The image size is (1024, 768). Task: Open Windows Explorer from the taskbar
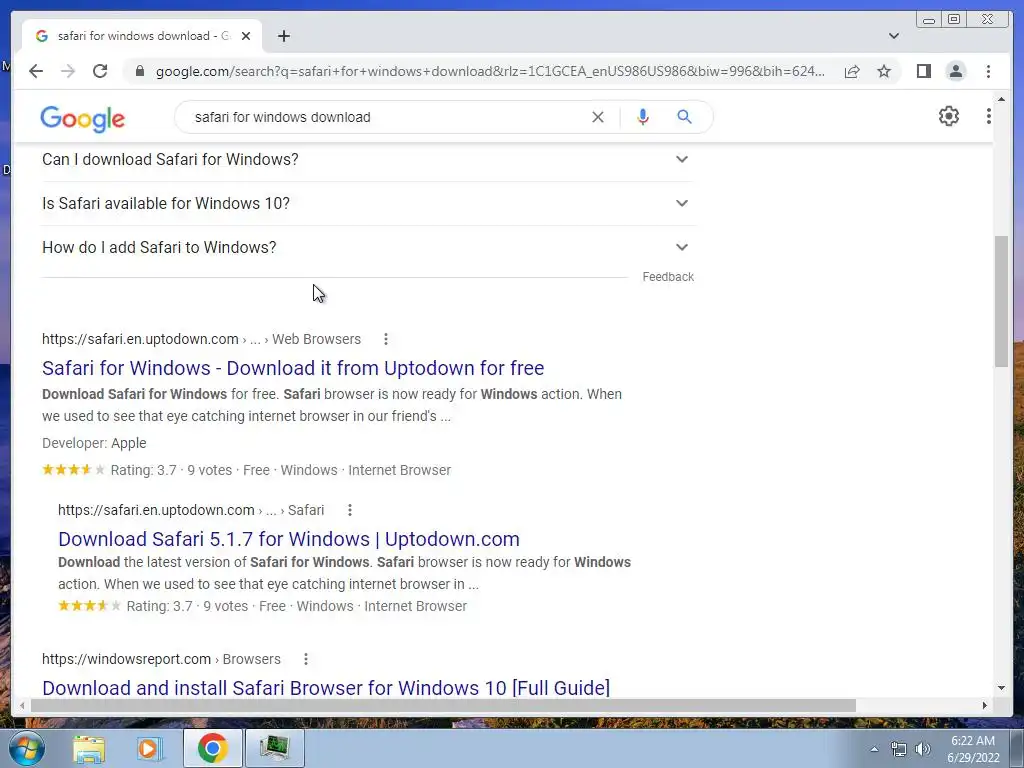point(89,748)
